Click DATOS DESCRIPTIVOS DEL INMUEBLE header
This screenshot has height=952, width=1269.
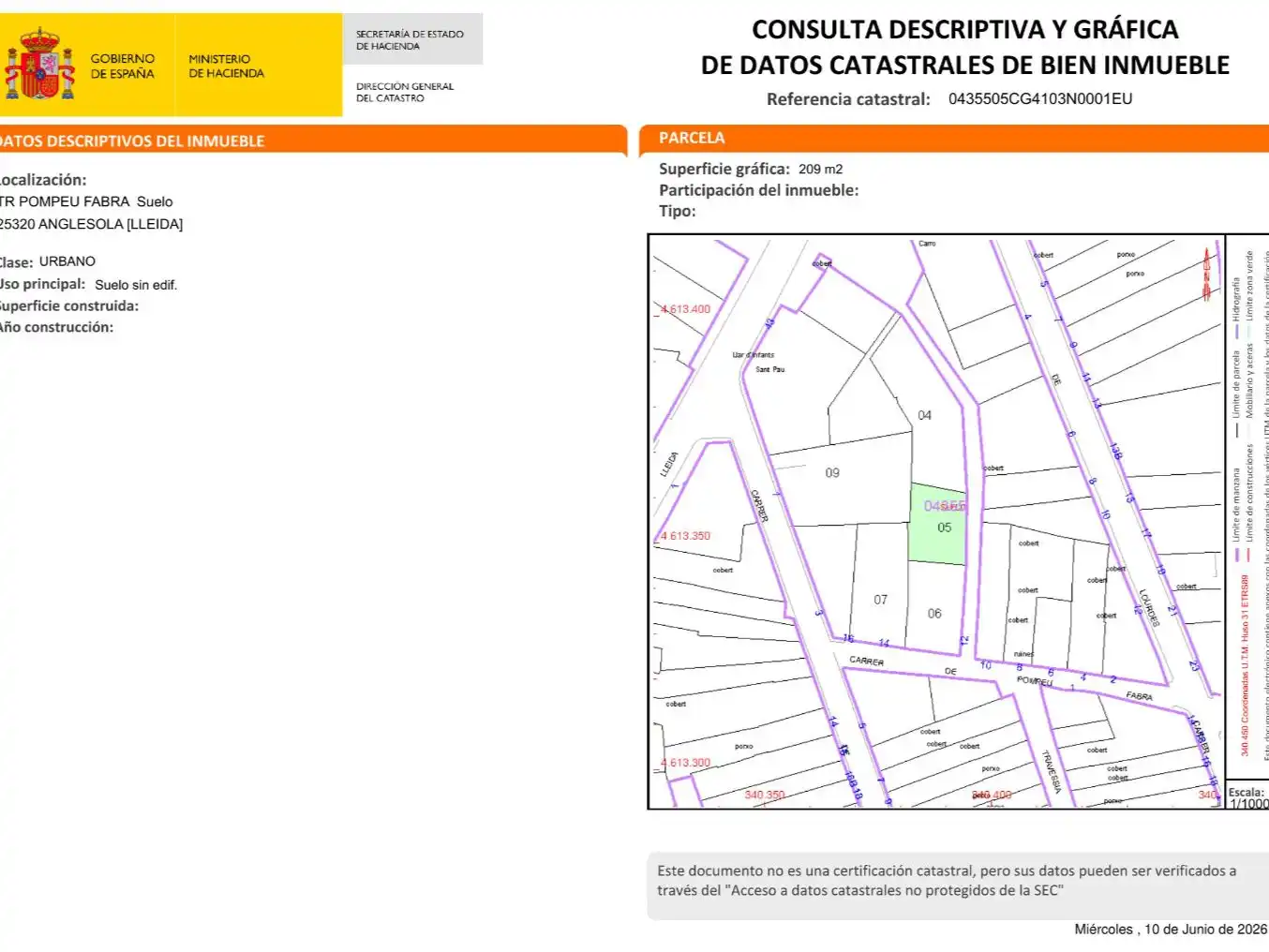point(131,141)
